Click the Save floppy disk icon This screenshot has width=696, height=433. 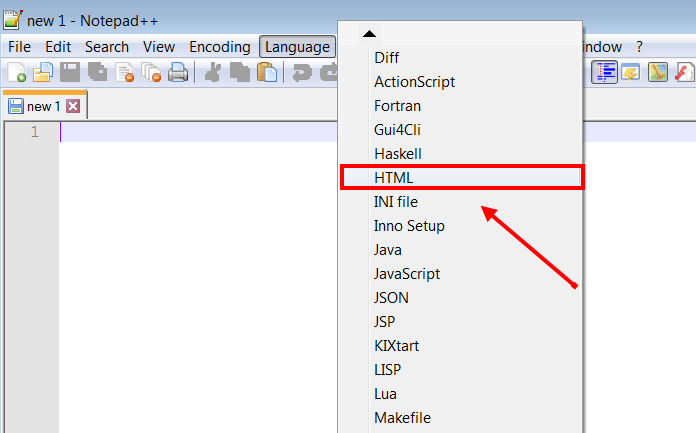[x=70, y=72]
